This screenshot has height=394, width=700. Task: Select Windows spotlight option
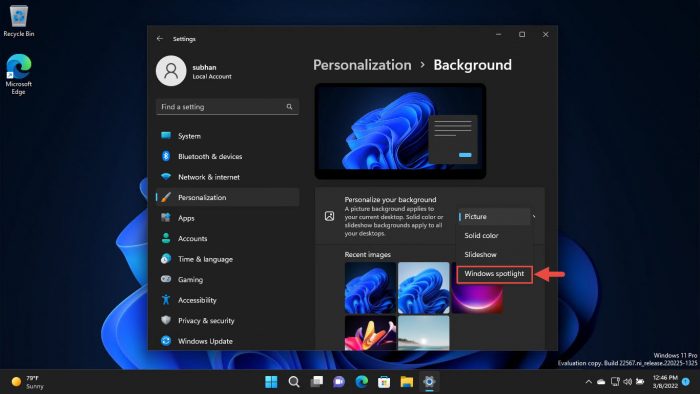pos(494,274)
